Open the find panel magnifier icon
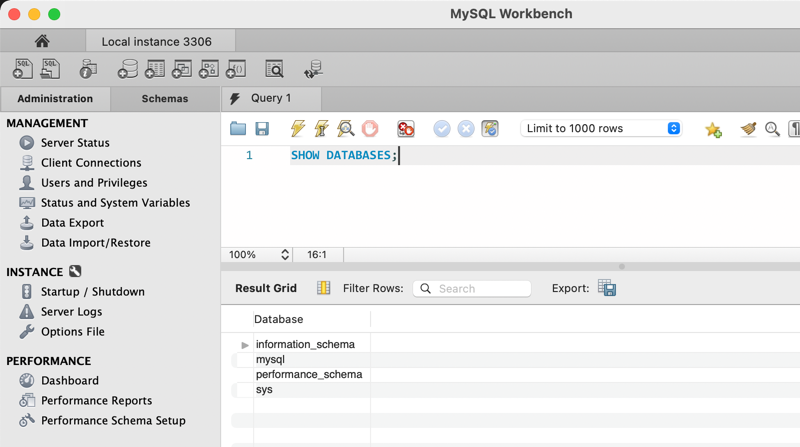The width and height of the screenshot is (800, 447). (x=772, y=129)
